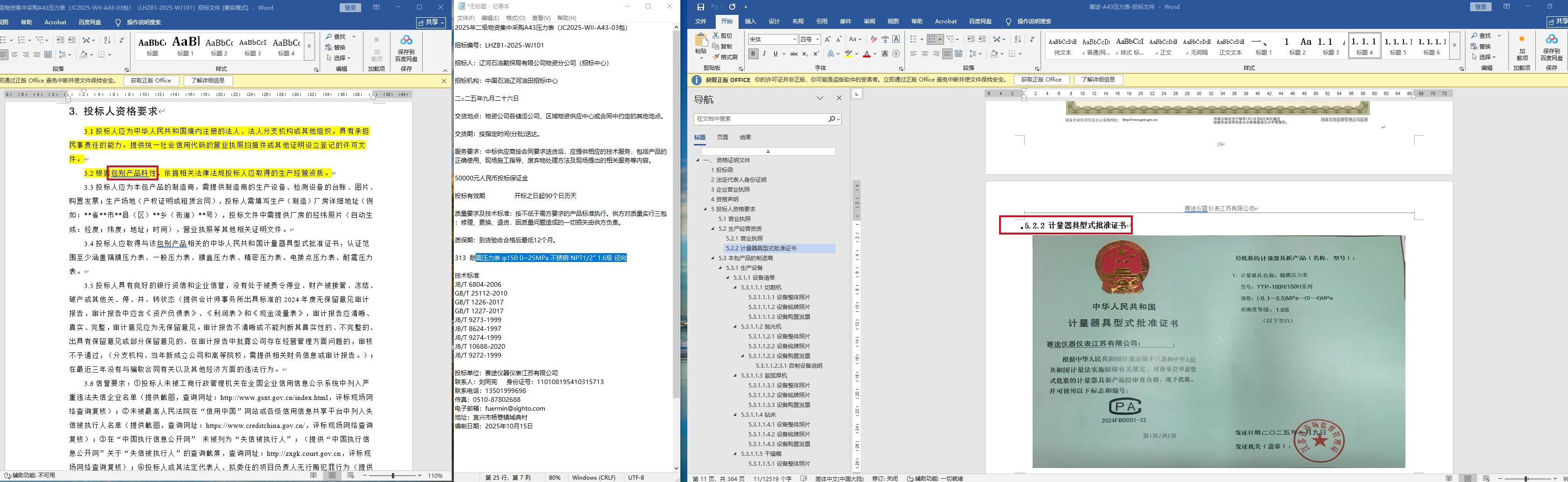Click the 共享 button in left Word
1568x482 pixels.
point(431,22)
